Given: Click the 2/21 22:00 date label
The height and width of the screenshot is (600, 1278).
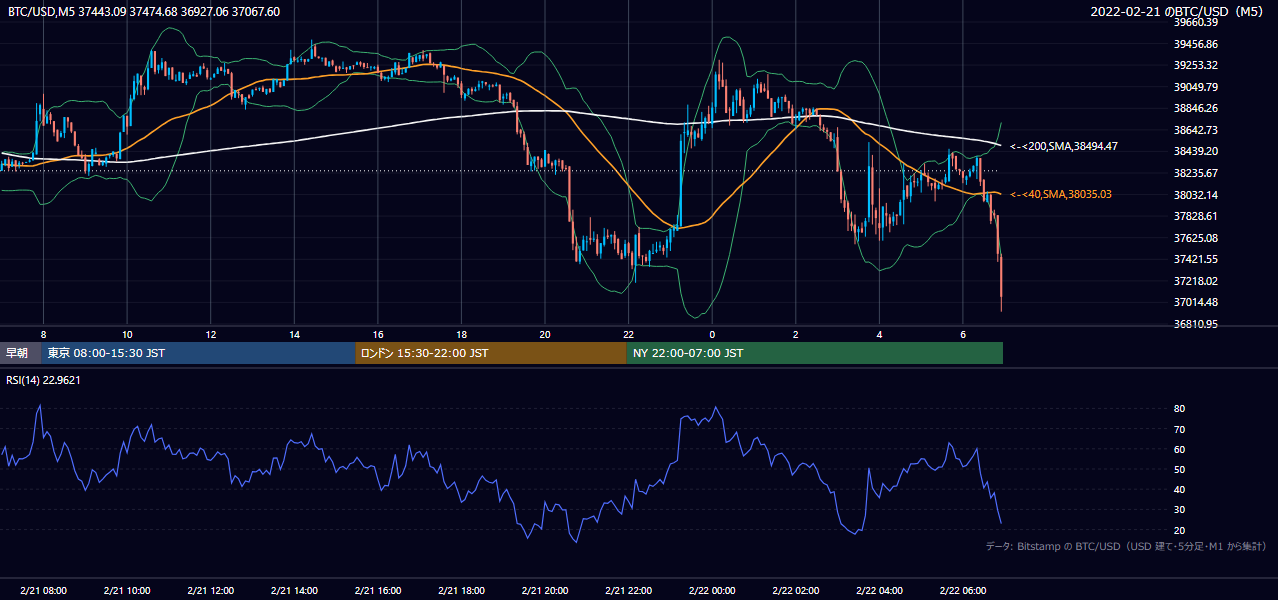Looking at the screenshot, I should pos(628,591).
